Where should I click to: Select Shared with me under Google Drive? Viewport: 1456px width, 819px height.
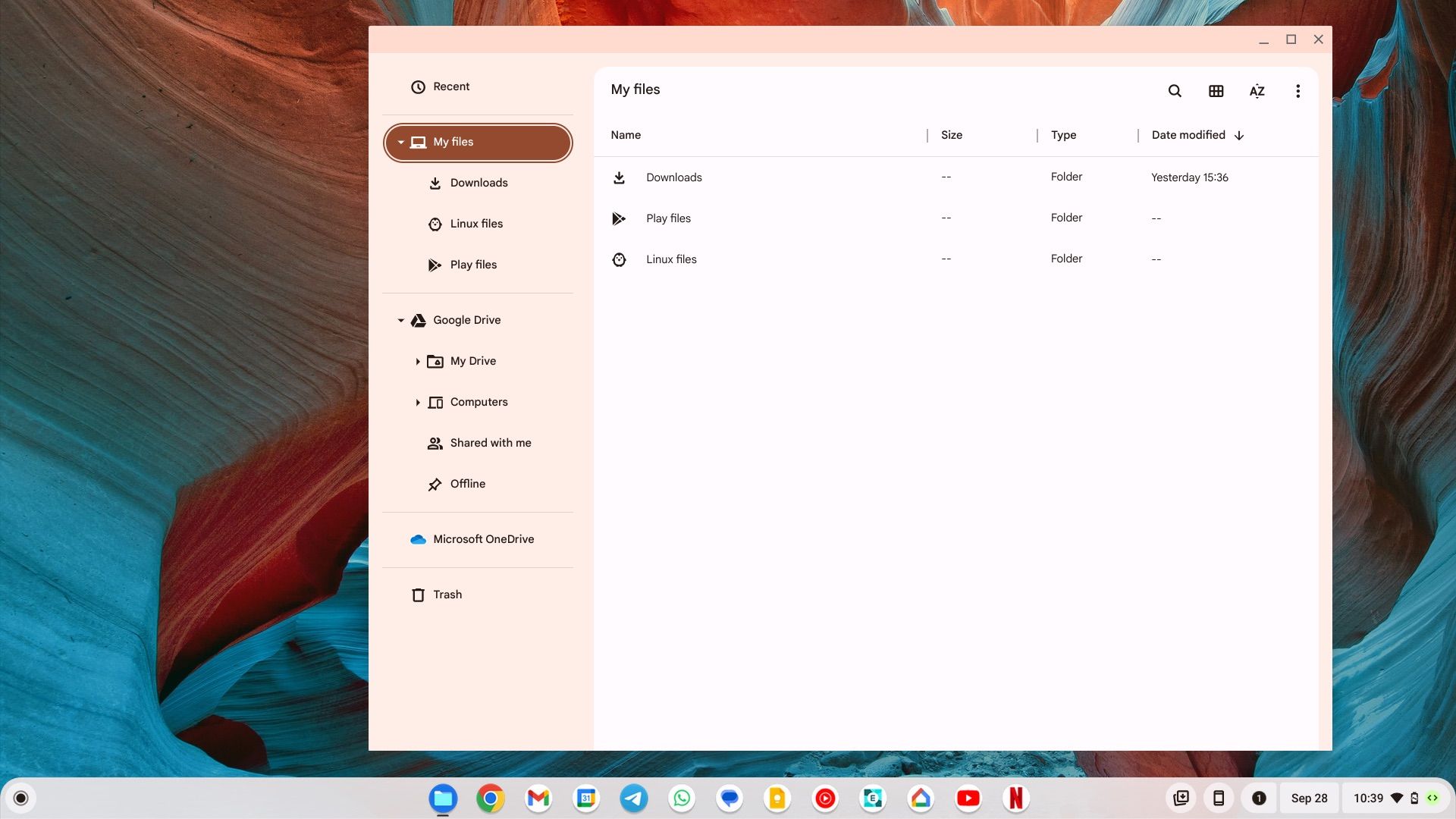point(491,443)
